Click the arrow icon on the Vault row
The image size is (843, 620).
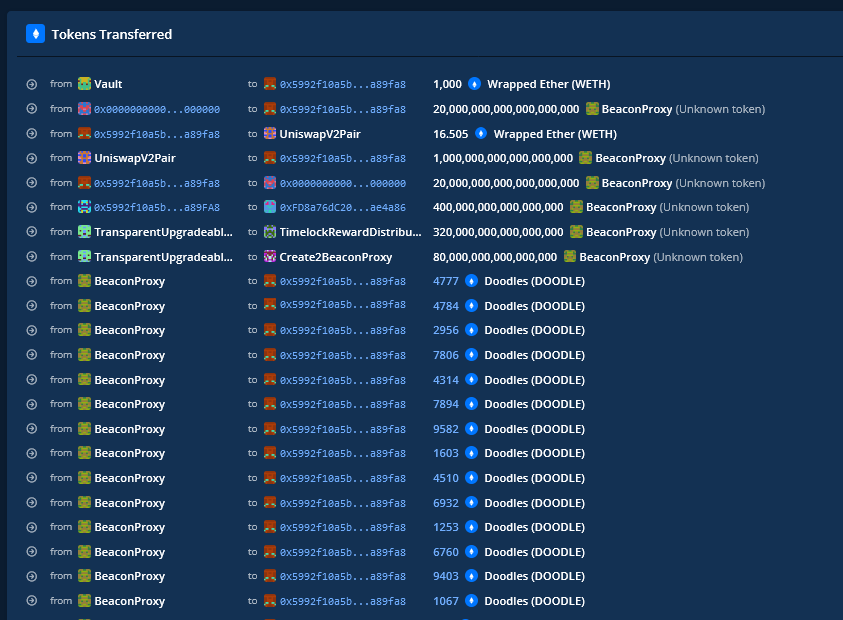(32, 84)
